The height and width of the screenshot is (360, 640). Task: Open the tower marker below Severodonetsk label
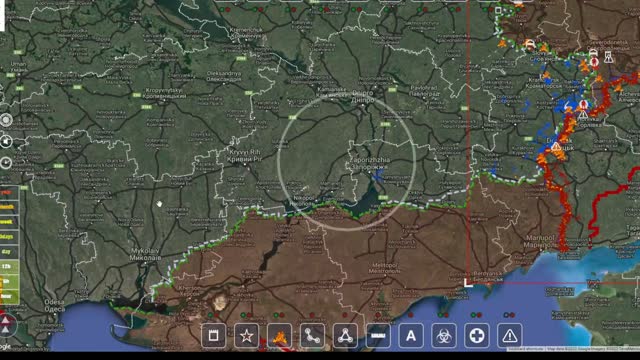[608, 57]
